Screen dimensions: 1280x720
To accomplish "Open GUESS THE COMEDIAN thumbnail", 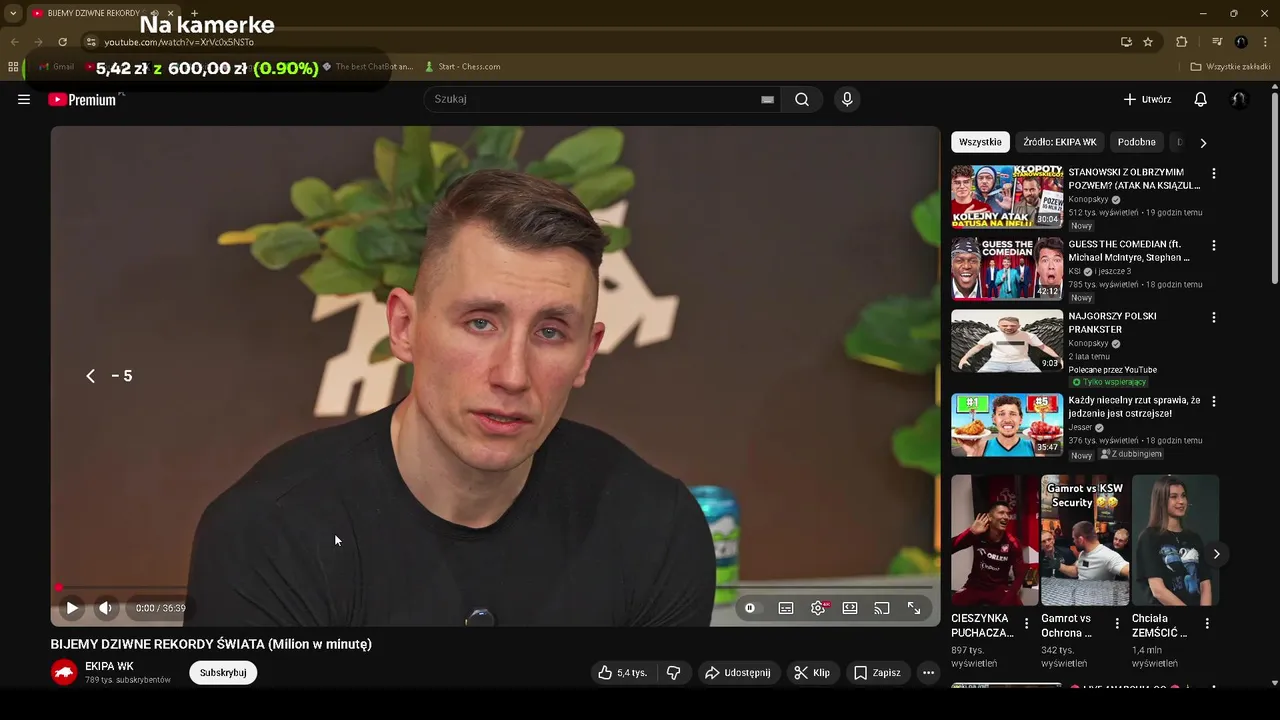I will pos(1007,269).
